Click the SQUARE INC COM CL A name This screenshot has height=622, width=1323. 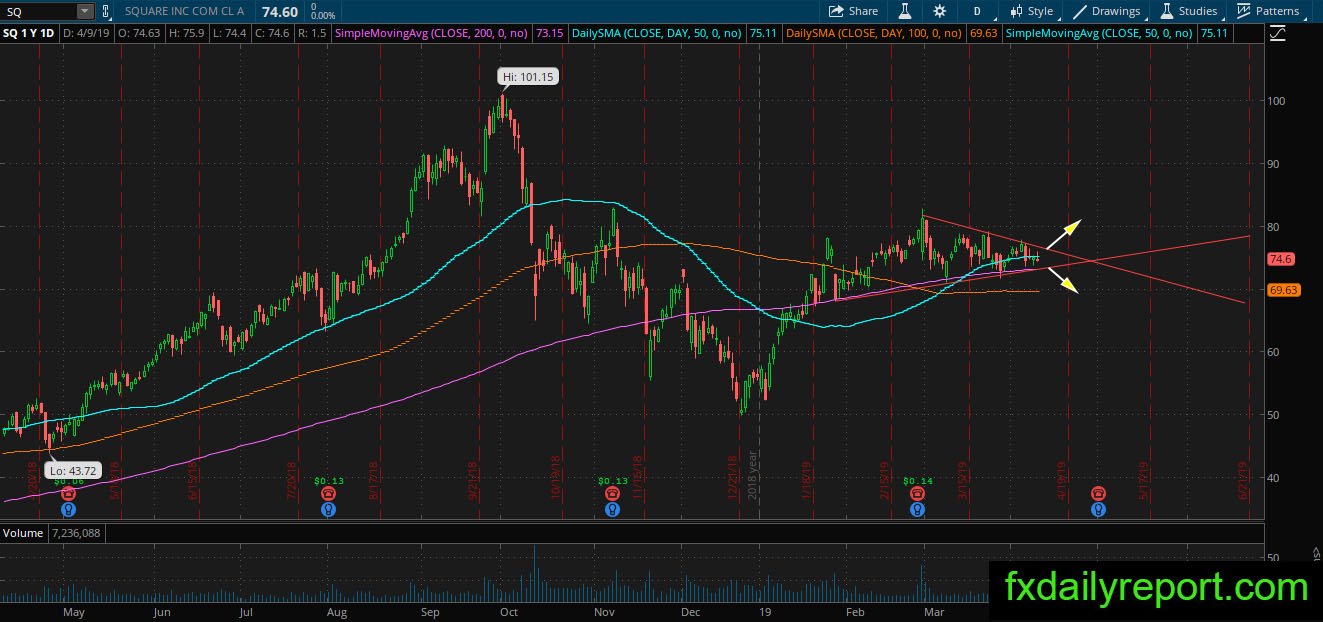coord(186,12)
